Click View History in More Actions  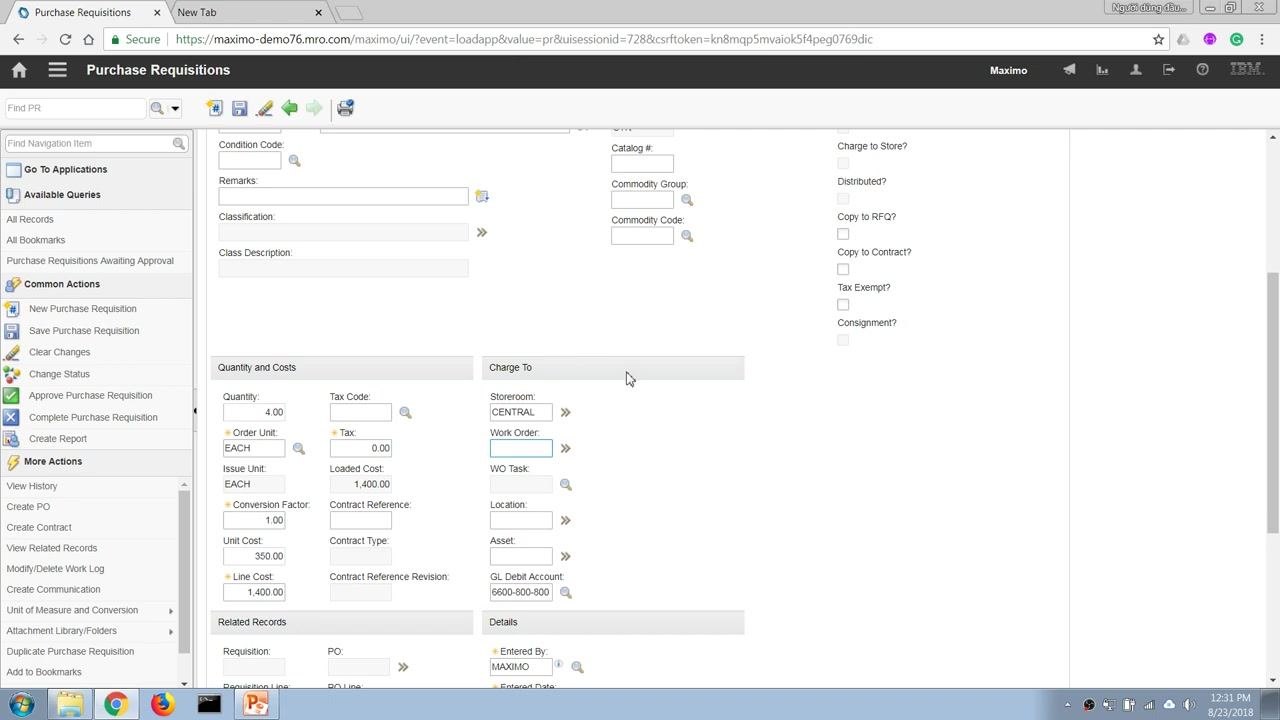pyautogui.click(x=32, y=486)
